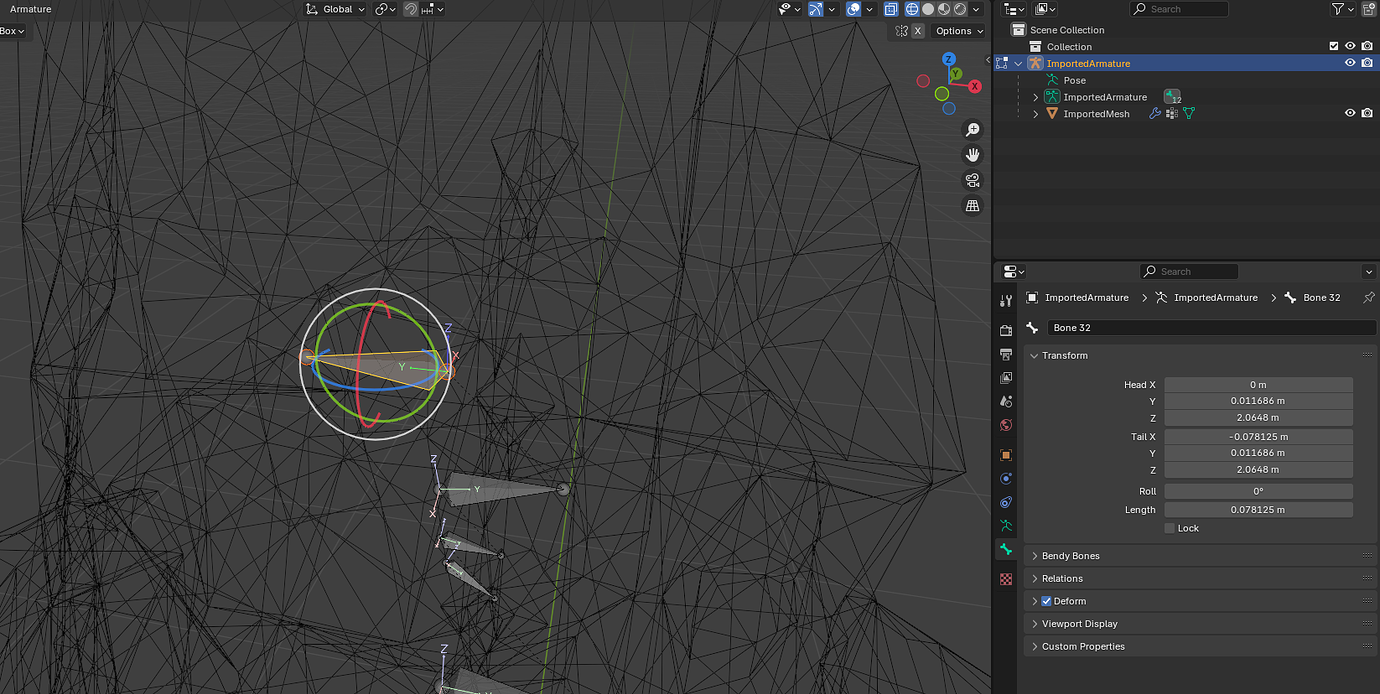Toggle X-axis mirror in armature options

(x=918, y=31)
